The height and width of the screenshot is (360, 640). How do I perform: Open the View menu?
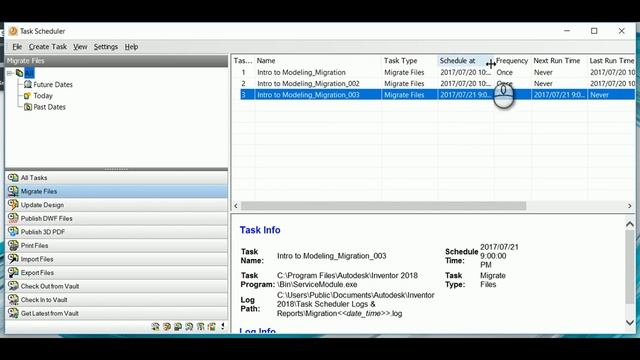tap(80, 47)
